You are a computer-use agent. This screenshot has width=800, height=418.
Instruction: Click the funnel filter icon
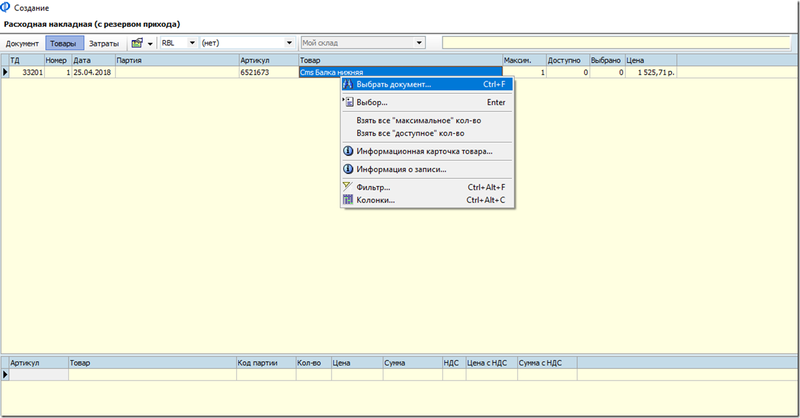(348, 186)
